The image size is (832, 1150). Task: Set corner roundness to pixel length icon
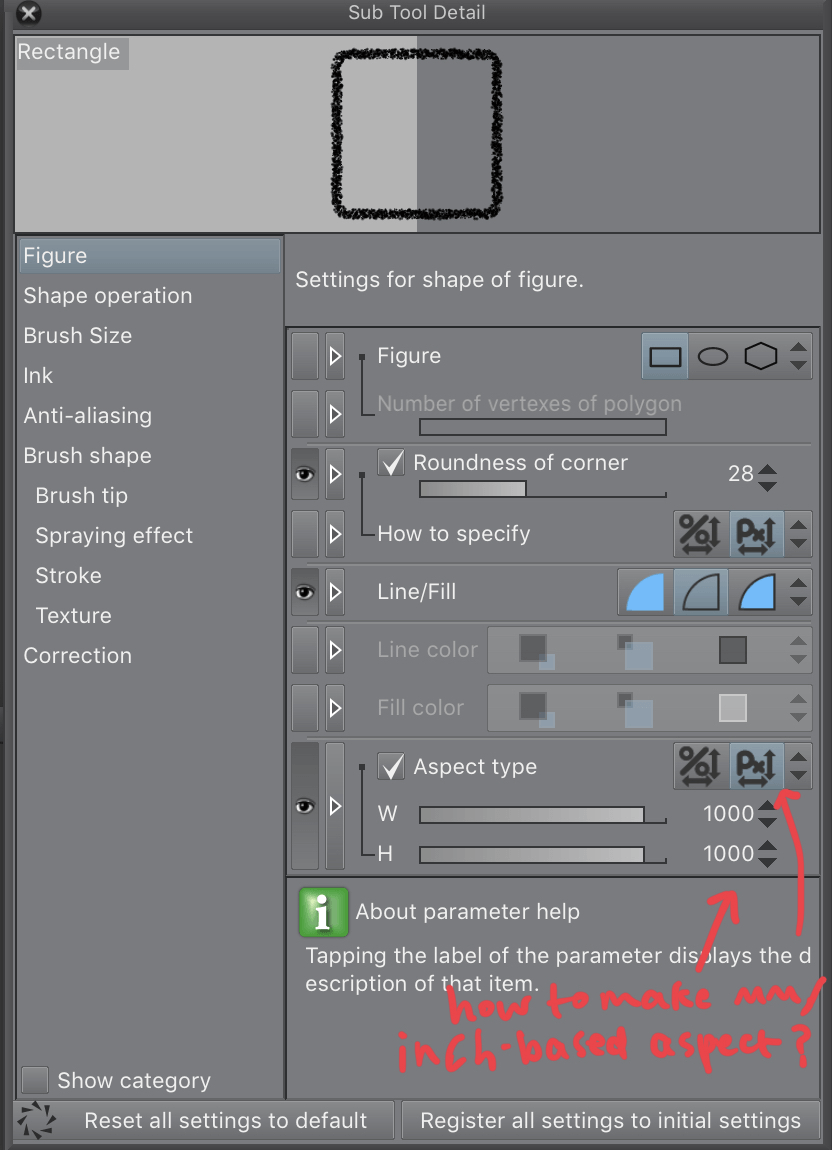755,533
